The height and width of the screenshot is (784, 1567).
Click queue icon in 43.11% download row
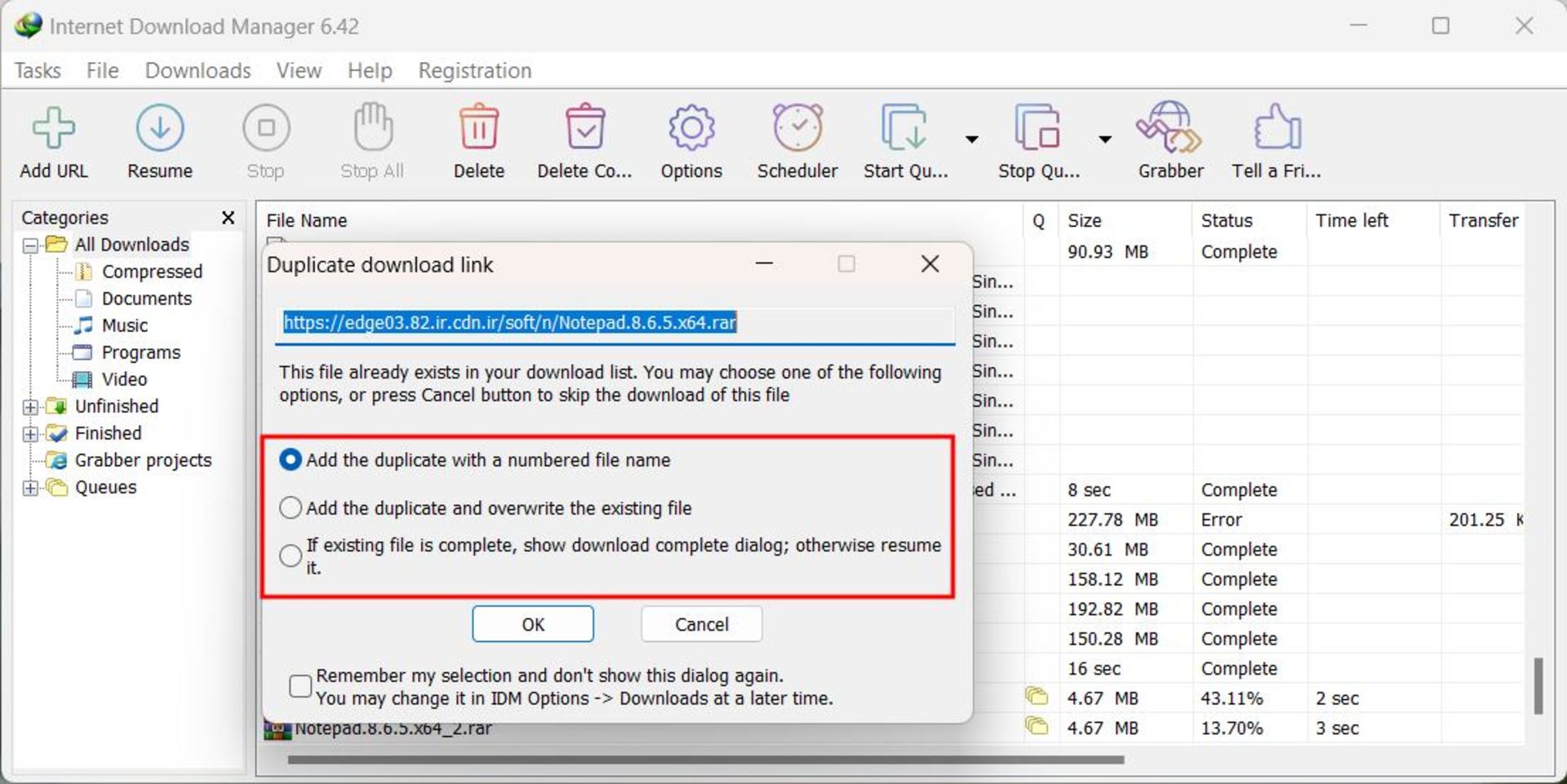click(x=1037, y=697)
